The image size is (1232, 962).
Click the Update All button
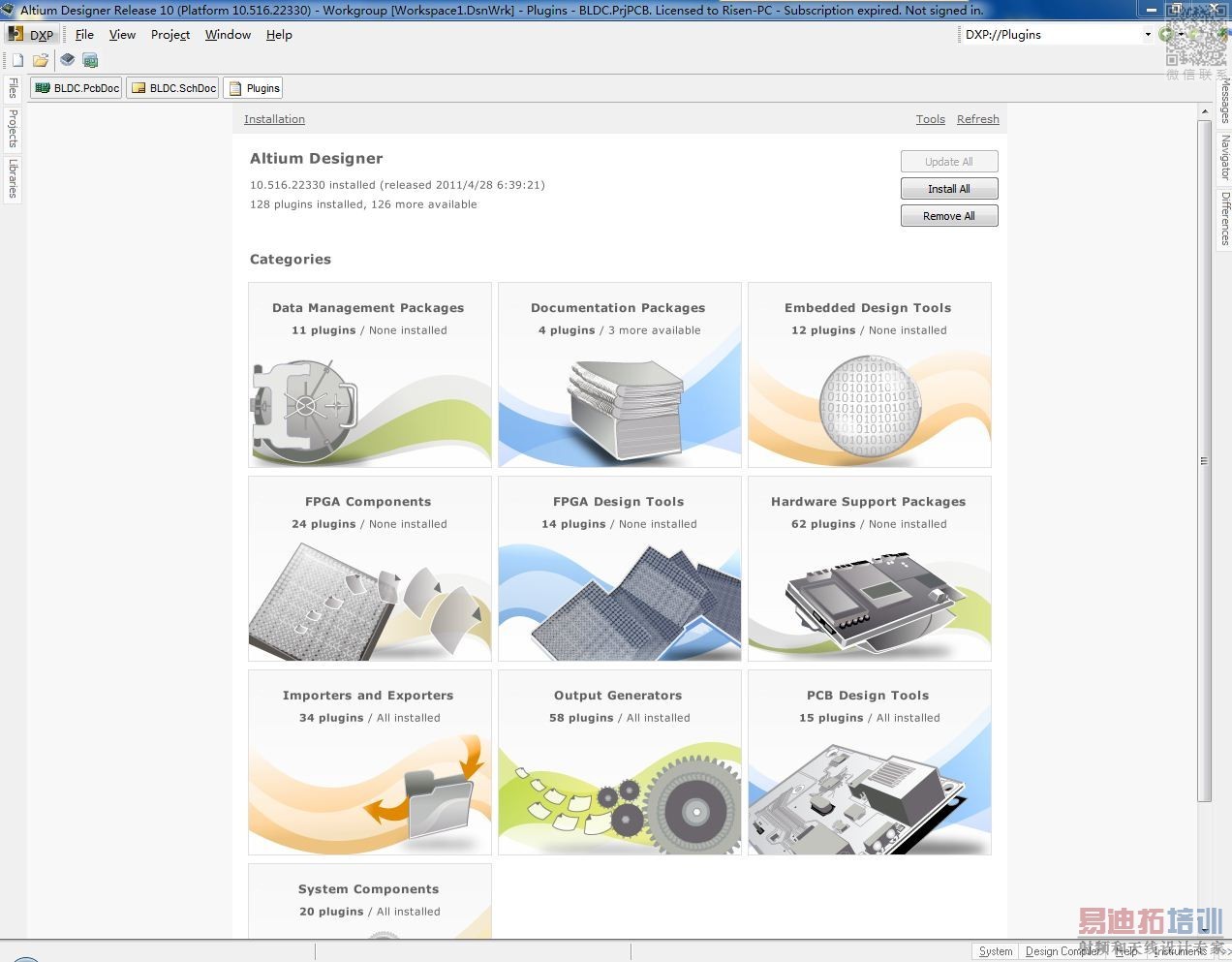[949, 162]
